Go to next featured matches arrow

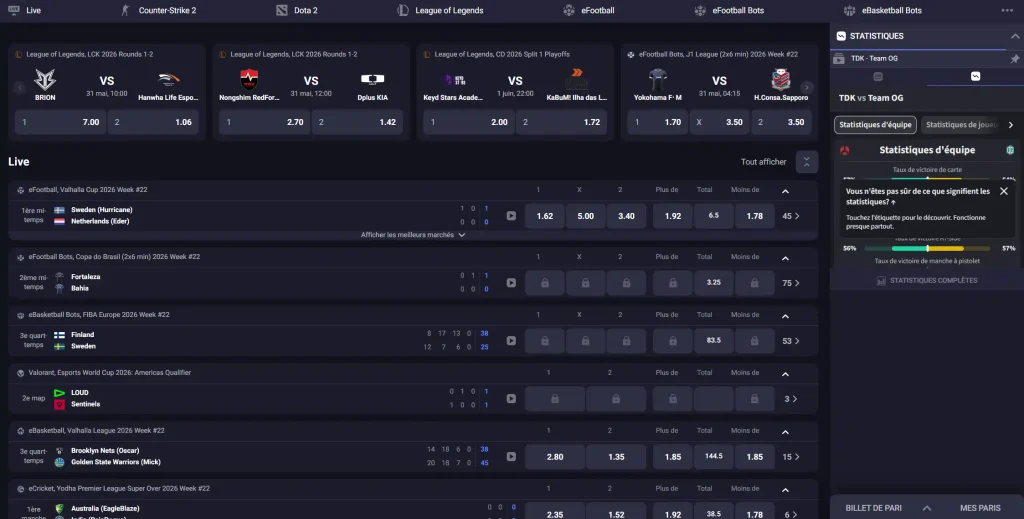point(807,87)
